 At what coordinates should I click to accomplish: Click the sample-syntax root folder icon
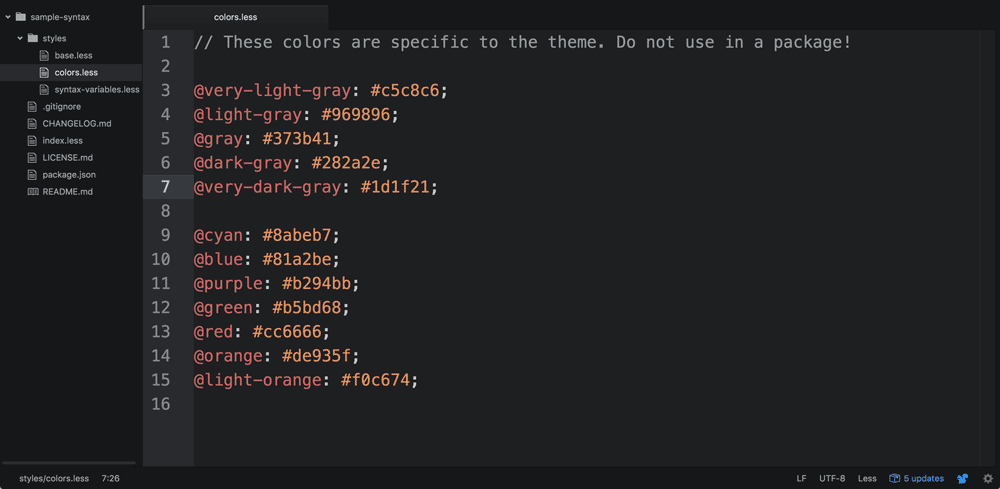point(21,17)
